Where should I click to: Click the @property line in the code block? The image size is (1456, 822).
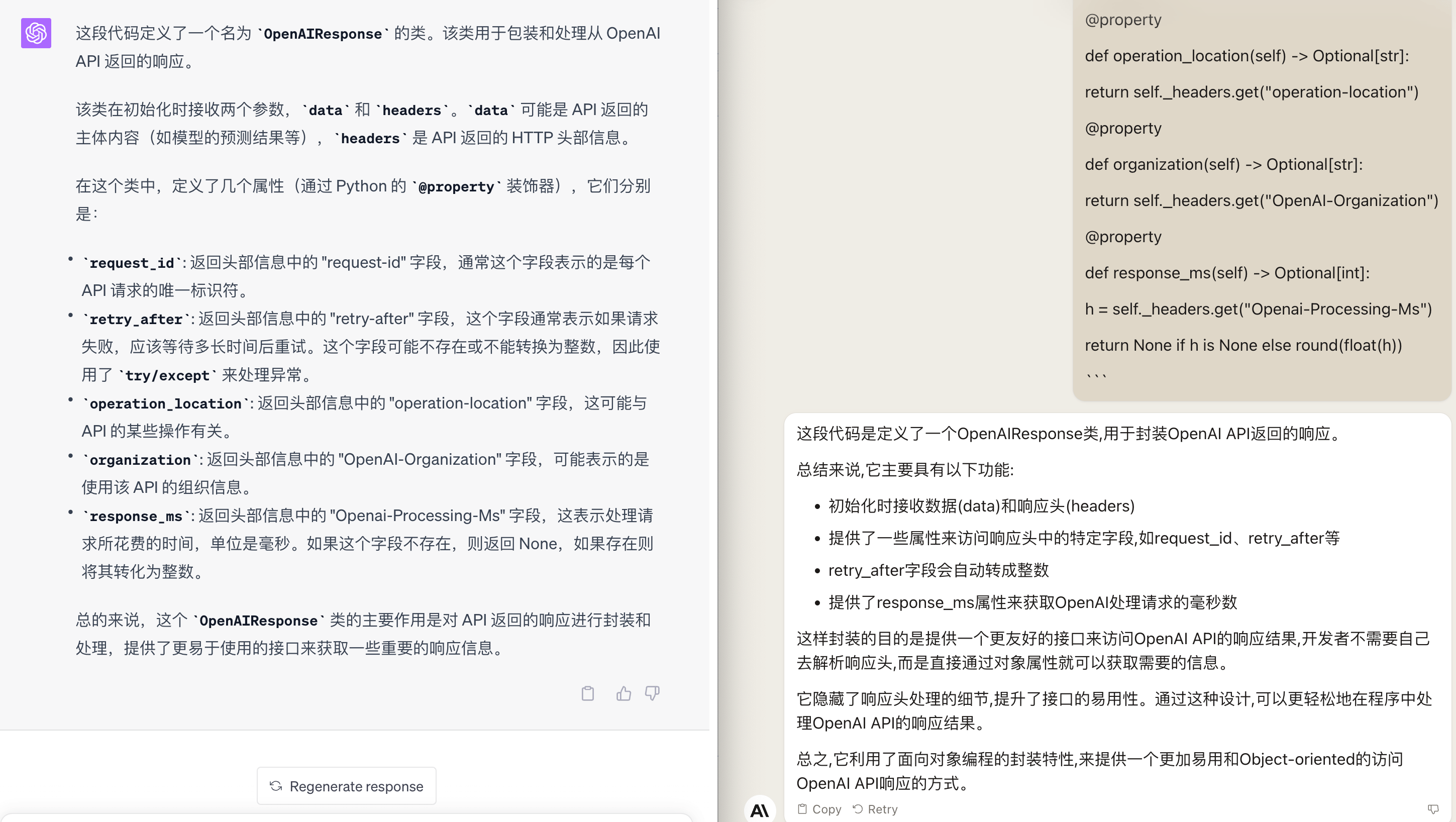[1122, 19]
